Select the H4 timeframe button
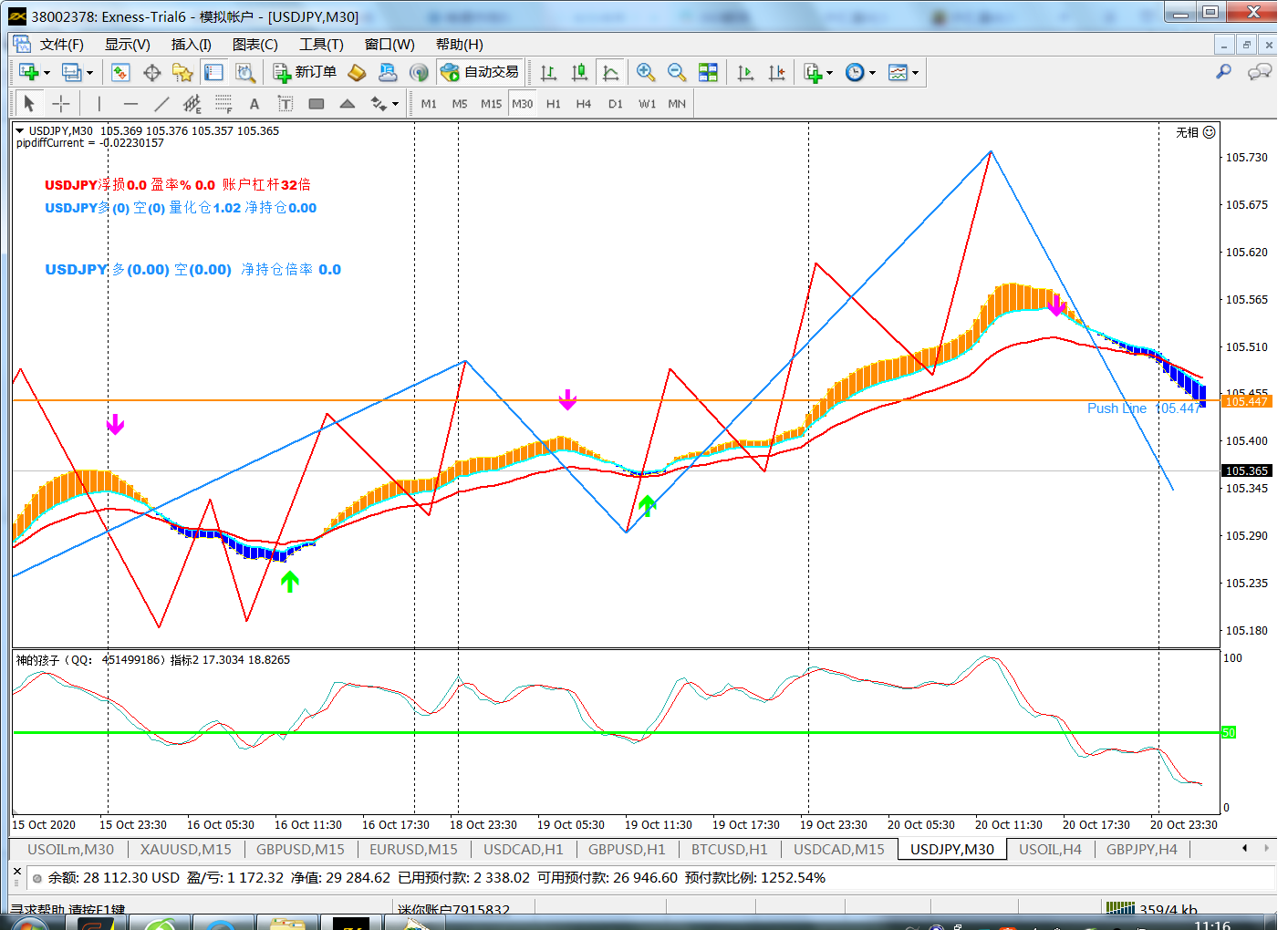The height and width of the screenshot is (930, 1288). coord(584,104)
